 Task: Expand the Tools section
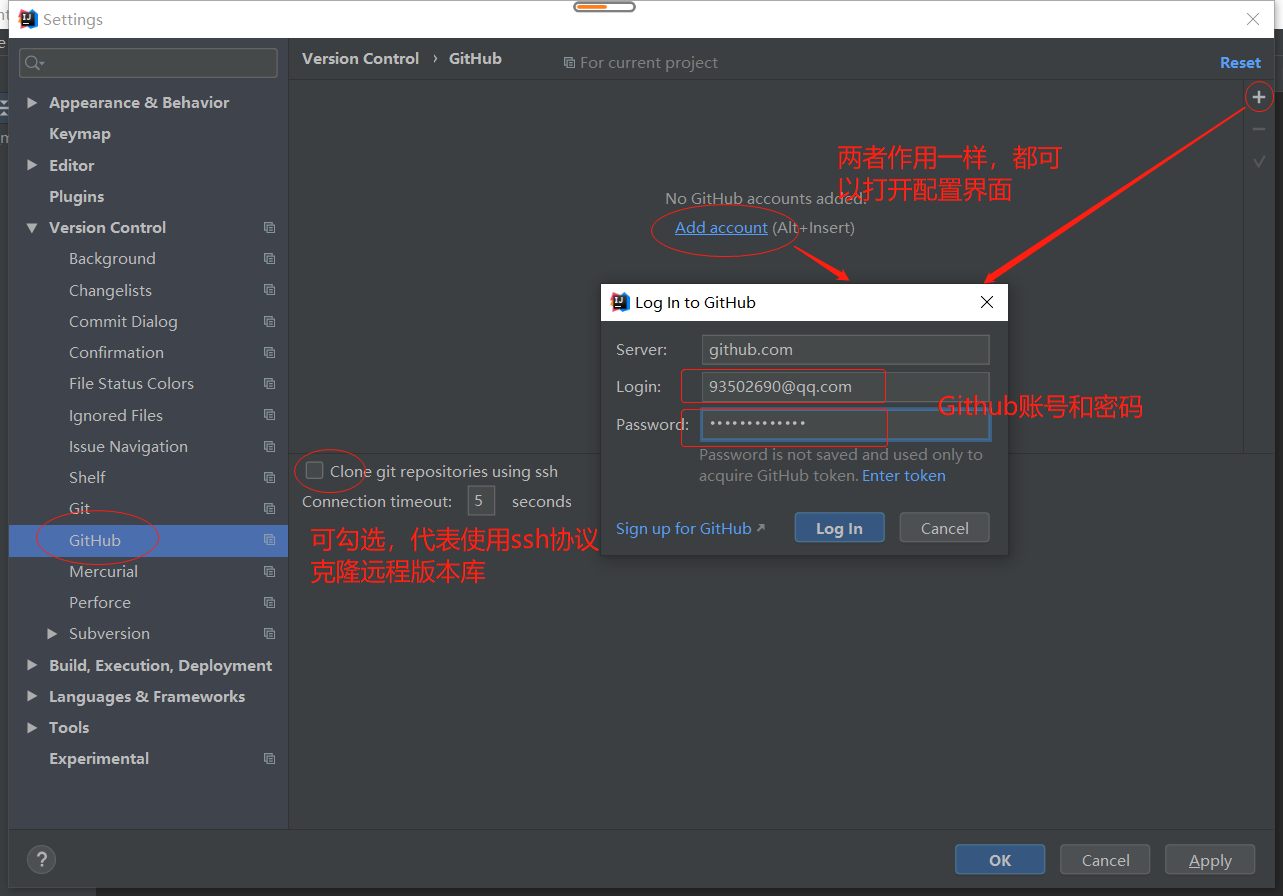[x=32, y=727]
